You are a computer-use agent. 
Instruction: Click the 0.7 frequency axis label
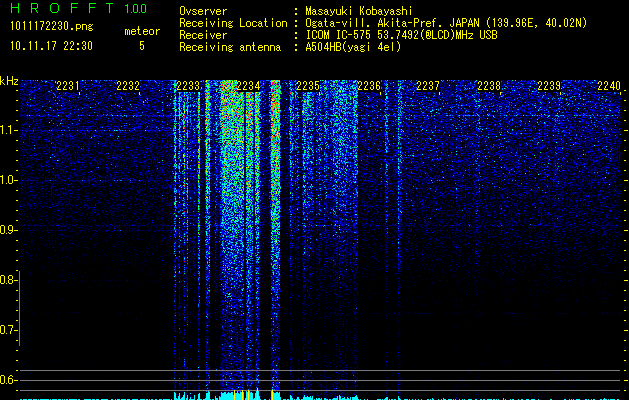point(8,330)
